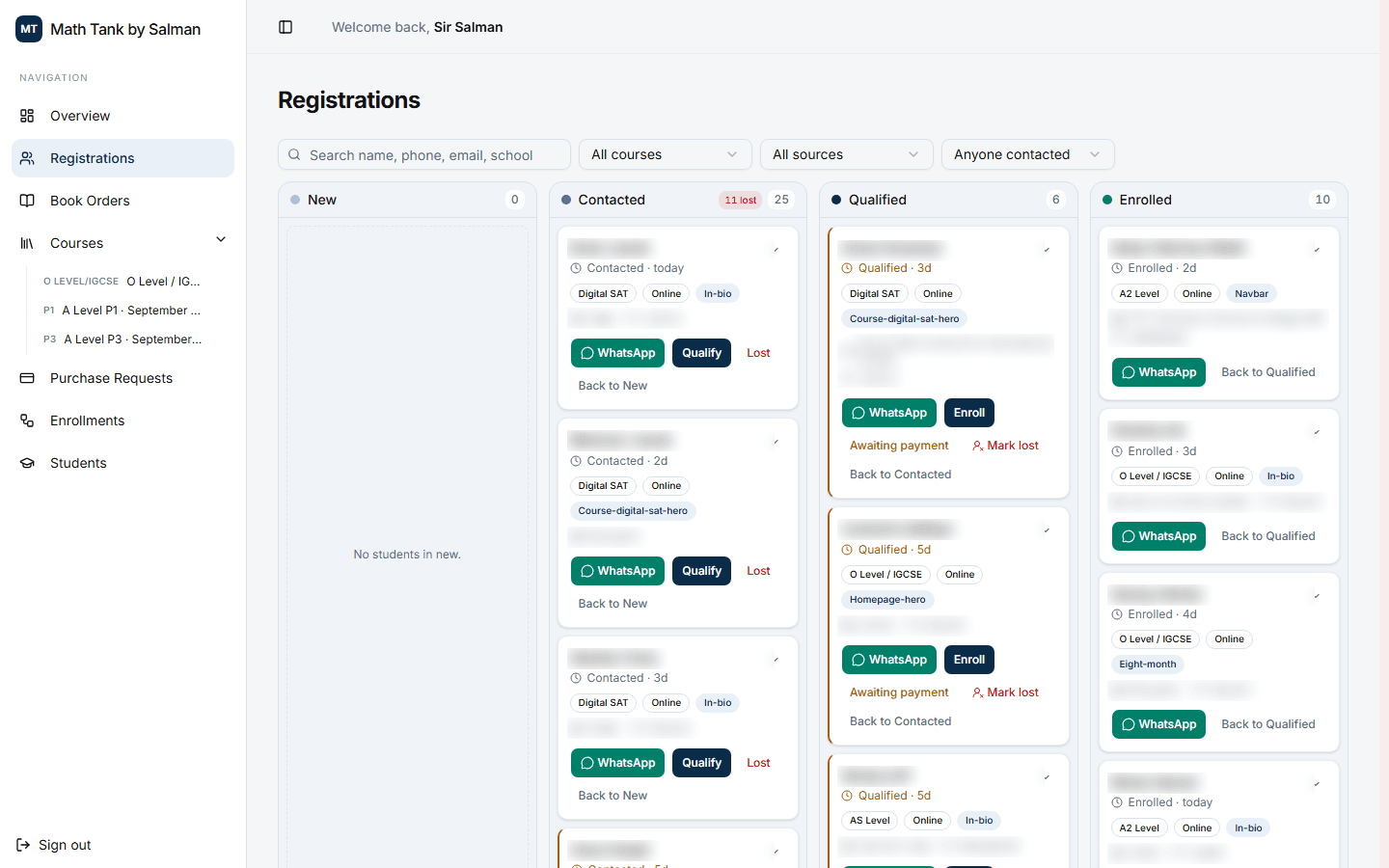1389x868 pixels.
Task: Click the Book Orders book icon
Action: coord(27,201)
